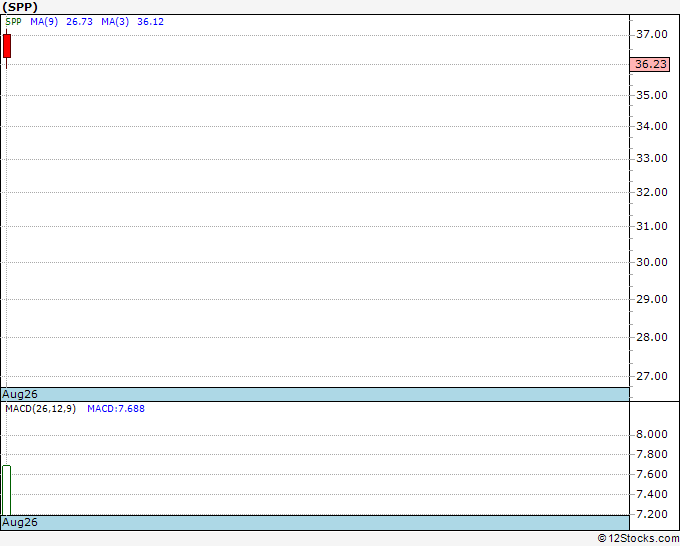Click the 28.00 price axis label

tap(652, 337)
